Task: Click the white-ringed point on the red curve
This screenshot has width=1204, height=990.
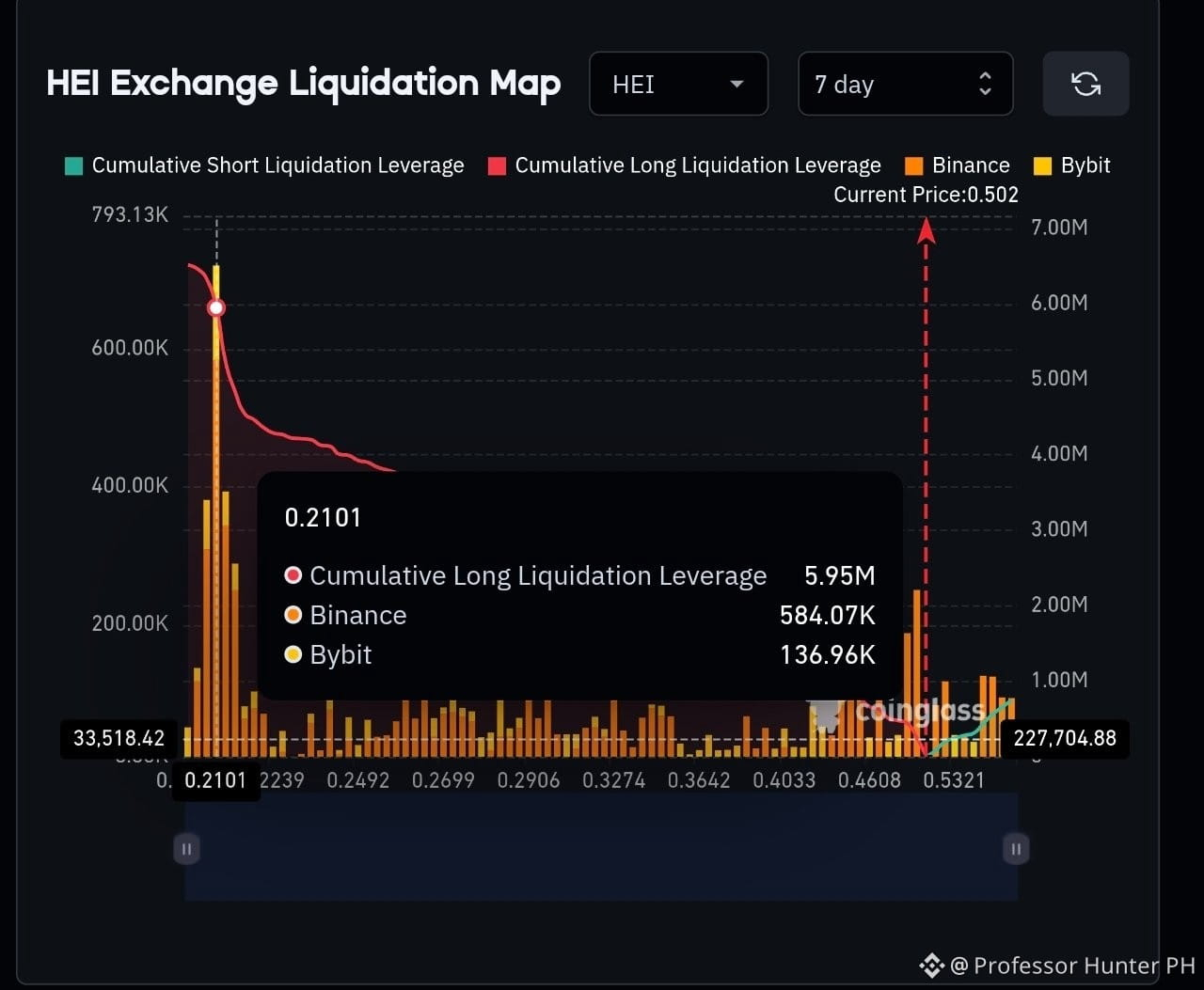Action: [216, 307]
